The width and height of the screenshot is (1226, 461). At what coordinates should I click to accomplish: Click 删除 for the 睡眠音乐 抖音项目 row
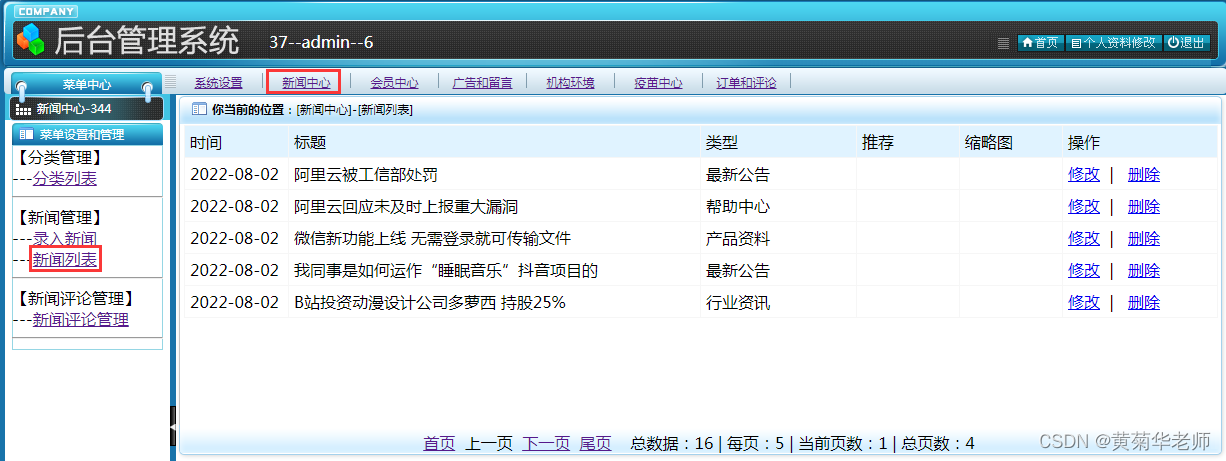coord(1144,271)
